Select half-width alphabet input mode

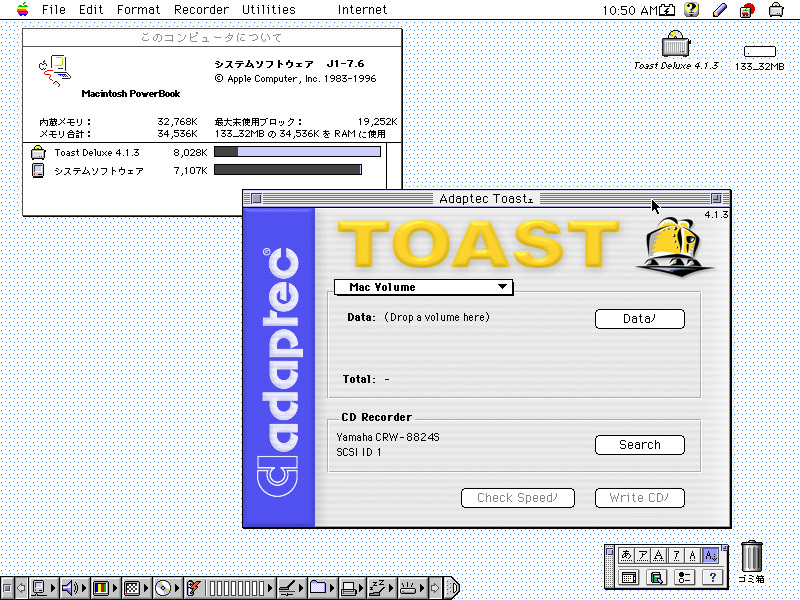click(x=693, y=555)
